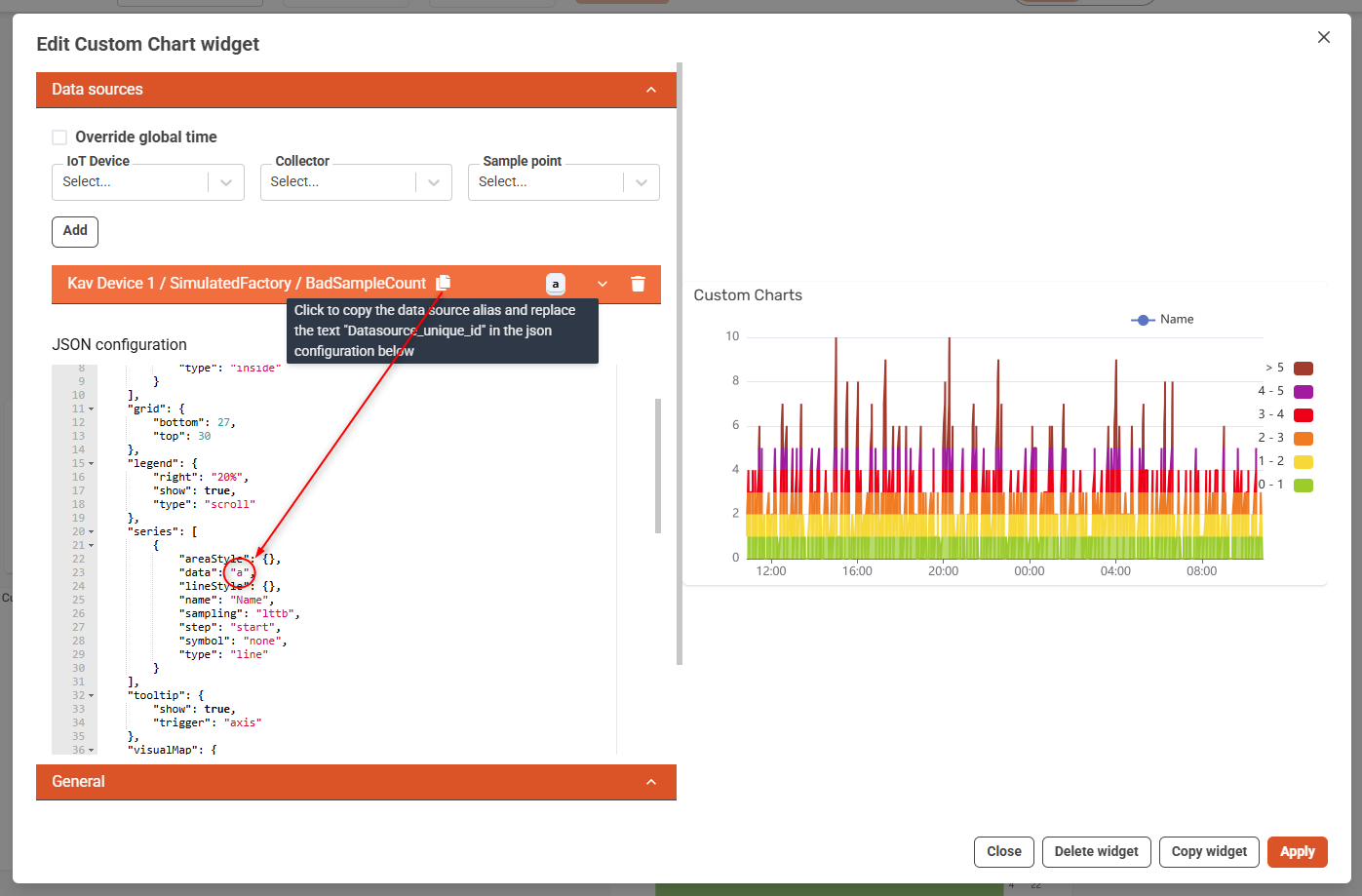The image size is (1362, 896).
Task: Select the '3 - 4' red color swatch
Action: click(1303, 415)
